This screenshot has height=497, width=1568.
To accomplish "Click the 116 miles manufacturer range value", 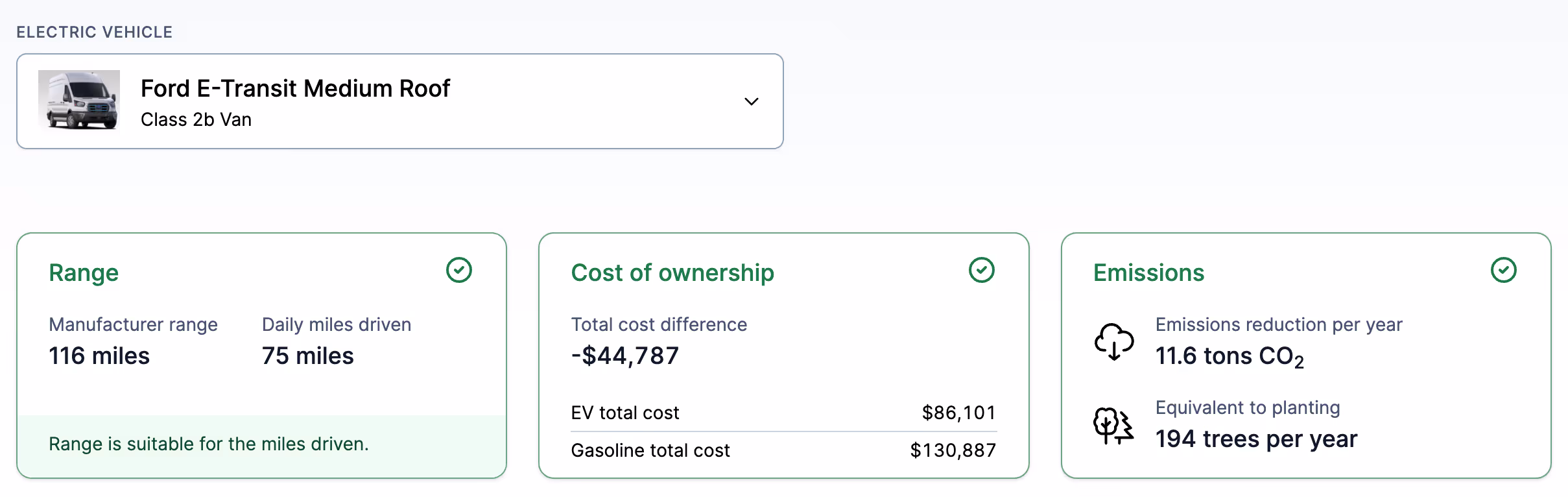I will pos(99,356).
